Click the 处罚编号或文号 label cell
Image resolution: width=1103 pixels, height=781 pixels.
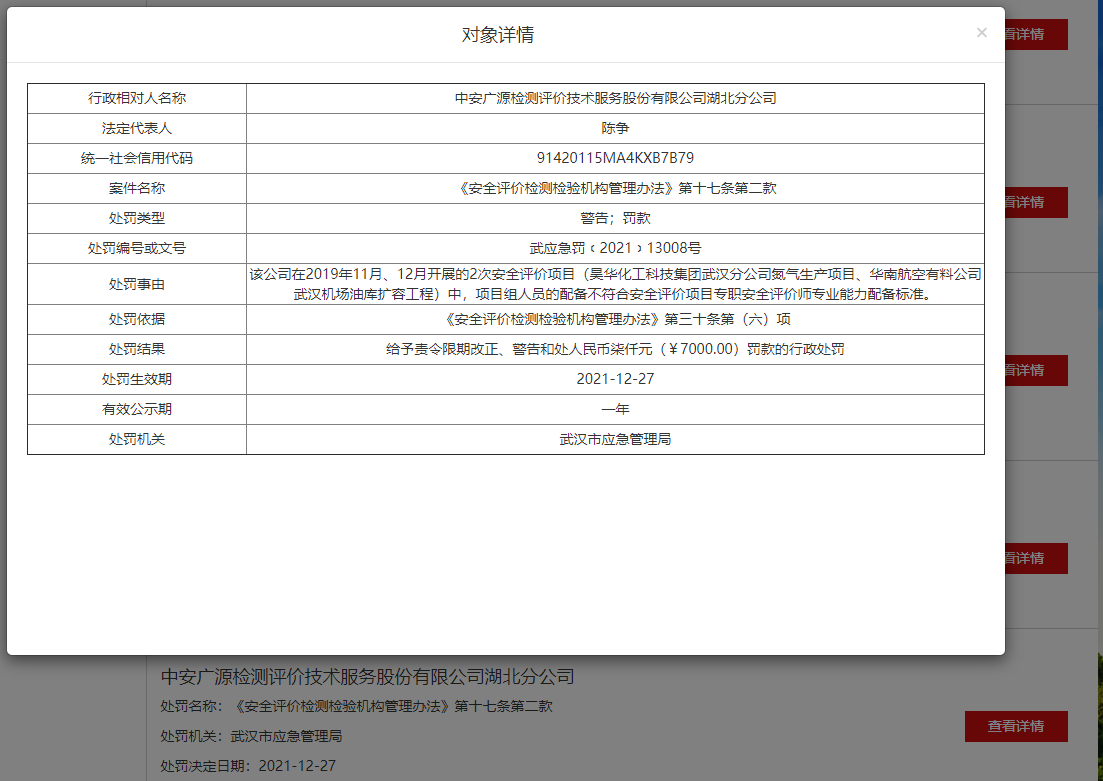coord(137,249)
